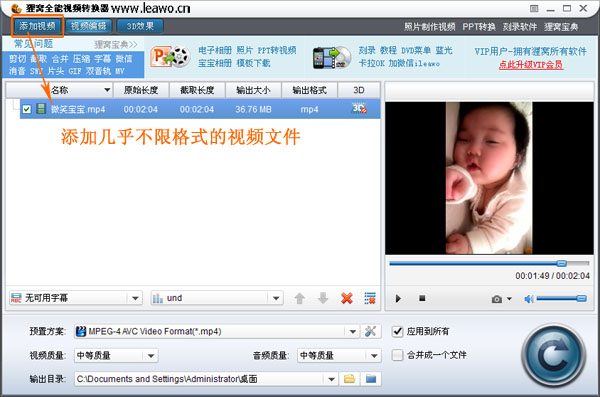Click the app logo in title bar

pyautogui.click(x=16, y=8)
